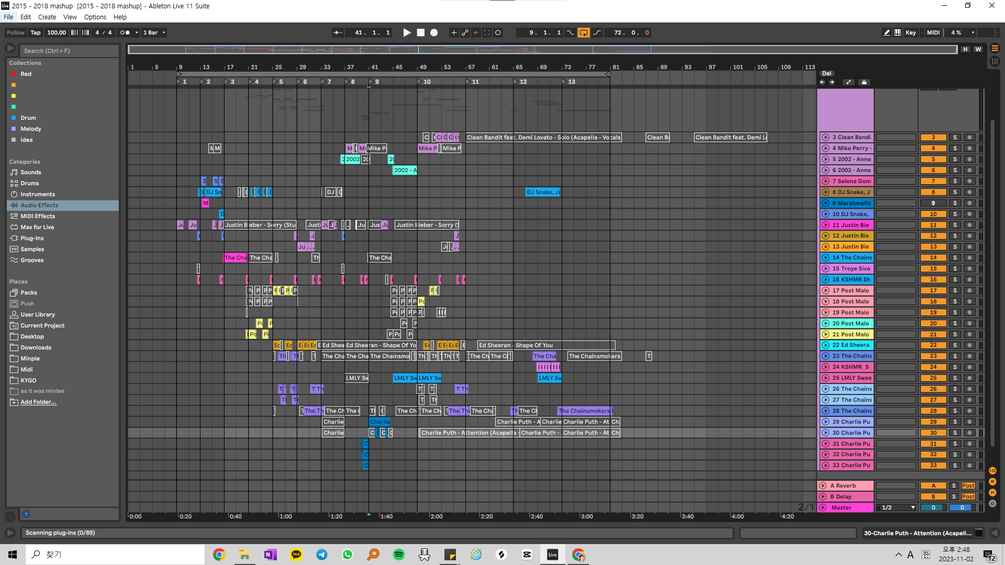Toggle Post button on B Delay
This screenshot has width=1005, height=565.
pos(968,496)
